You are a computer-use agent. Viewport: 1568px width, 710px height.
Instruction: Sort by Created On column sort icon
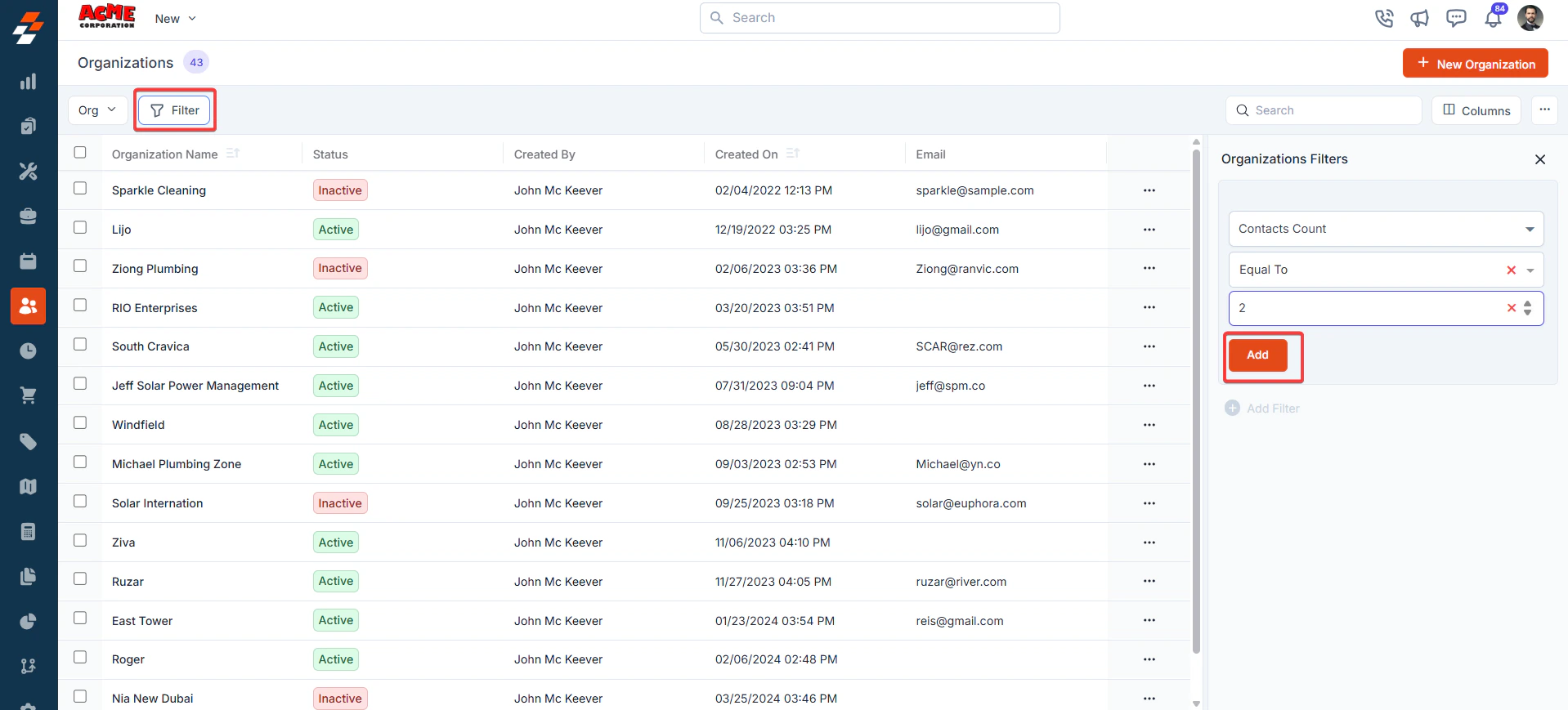click(793, 154)
